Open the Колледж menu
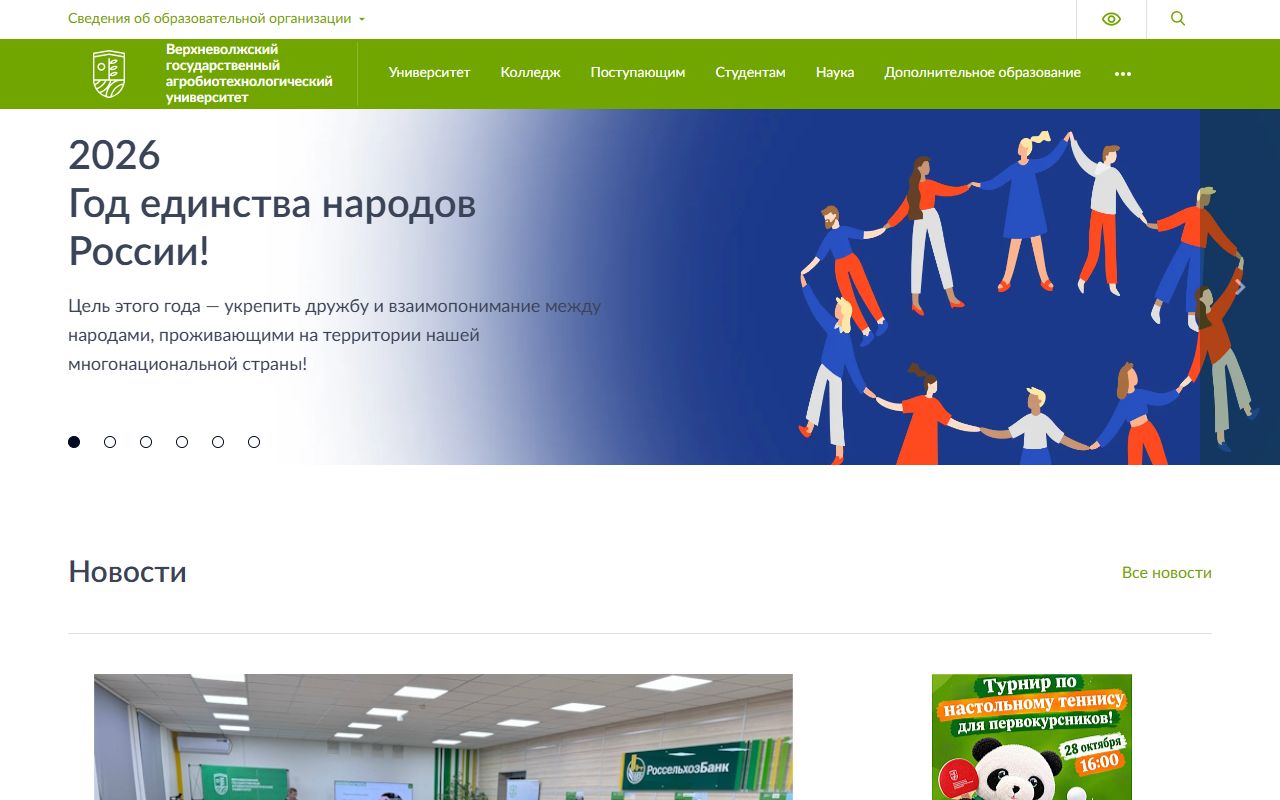Image resolution: width=1280 pixels, height=800 pixels. coord(530,72)
